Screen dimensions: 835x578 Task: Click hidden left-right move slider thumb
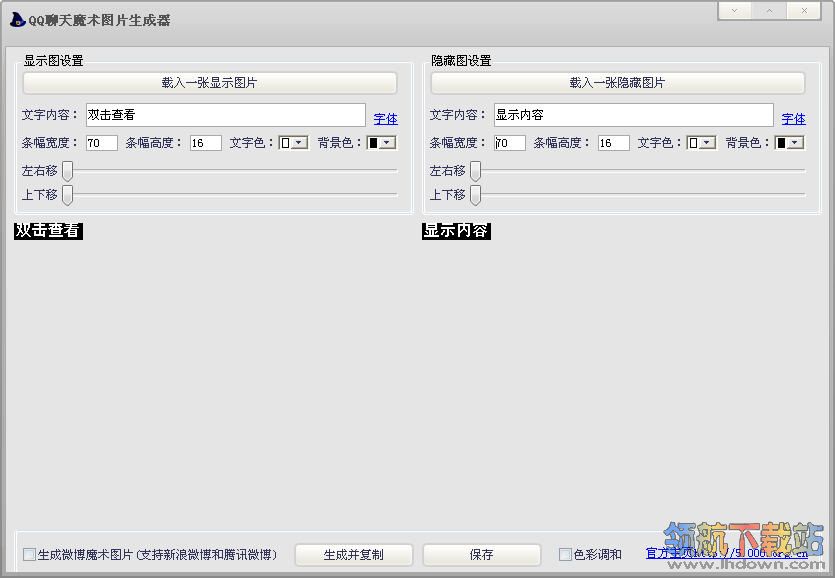(476, 171)
